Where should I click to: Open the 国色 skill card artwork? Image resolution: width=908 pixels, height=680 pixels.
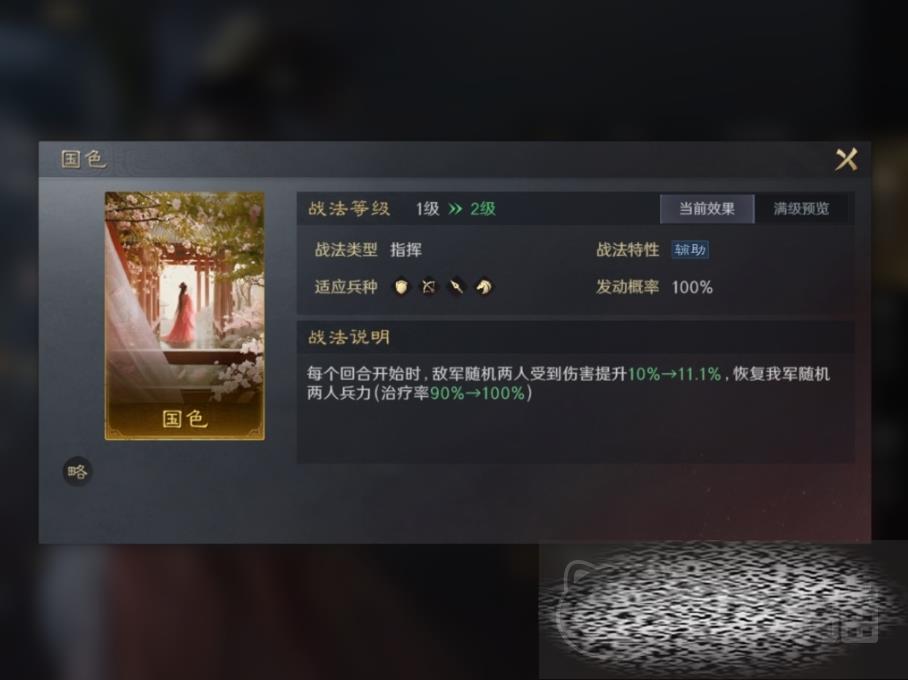[185, 316]
